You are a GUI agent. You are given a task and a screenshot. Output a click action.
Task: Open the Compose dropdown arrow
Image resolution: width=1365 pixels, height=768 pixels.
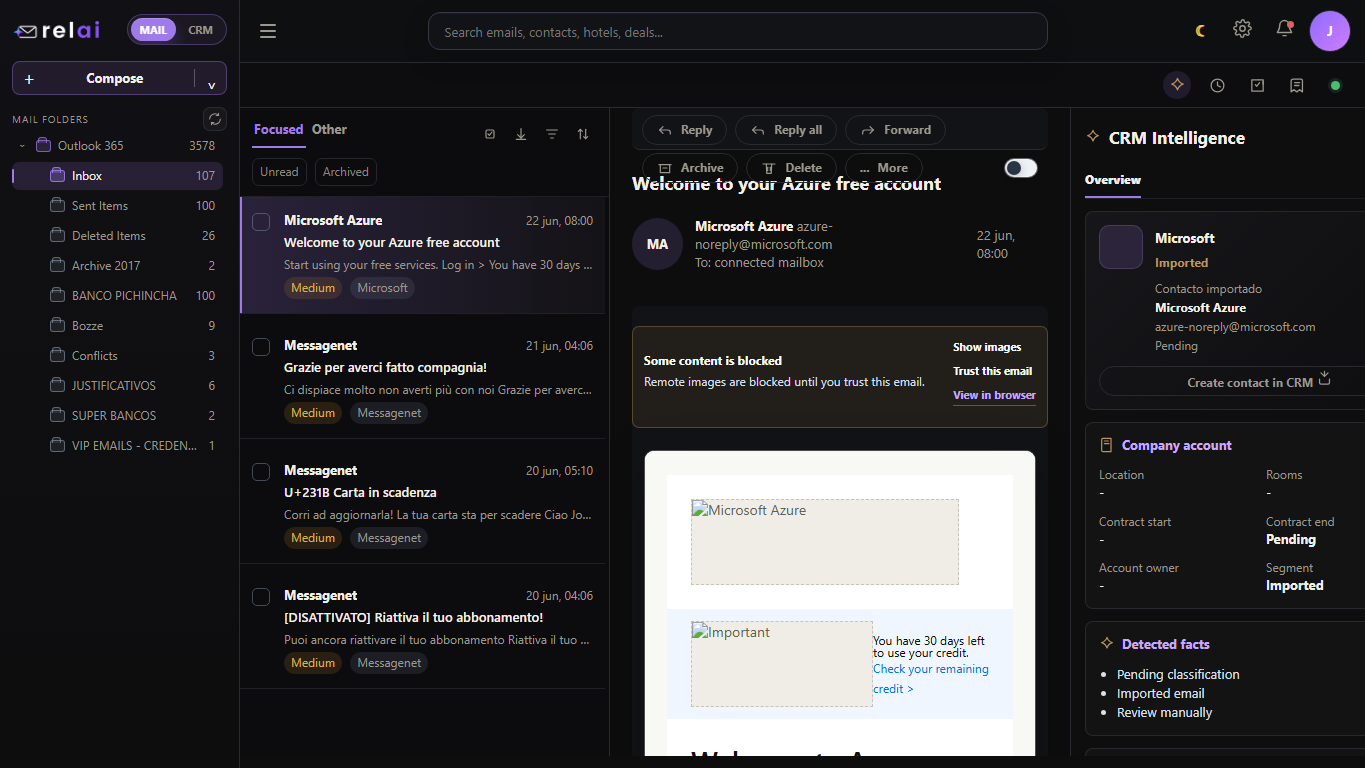click(211, 84)
